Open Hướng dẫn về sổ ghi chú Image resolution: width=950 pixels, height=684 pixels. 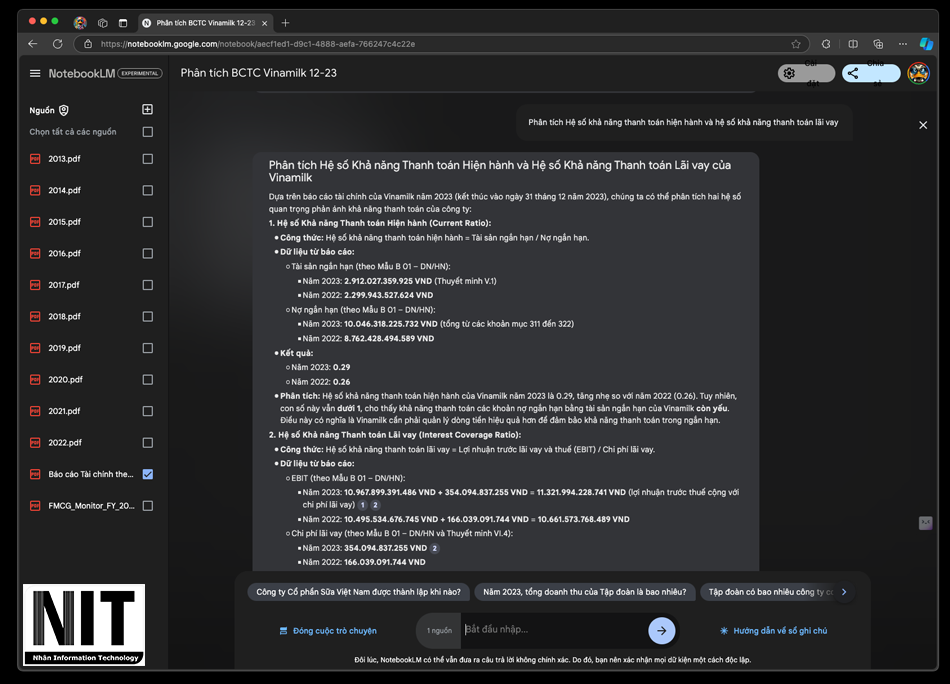(x=773, y=631)
